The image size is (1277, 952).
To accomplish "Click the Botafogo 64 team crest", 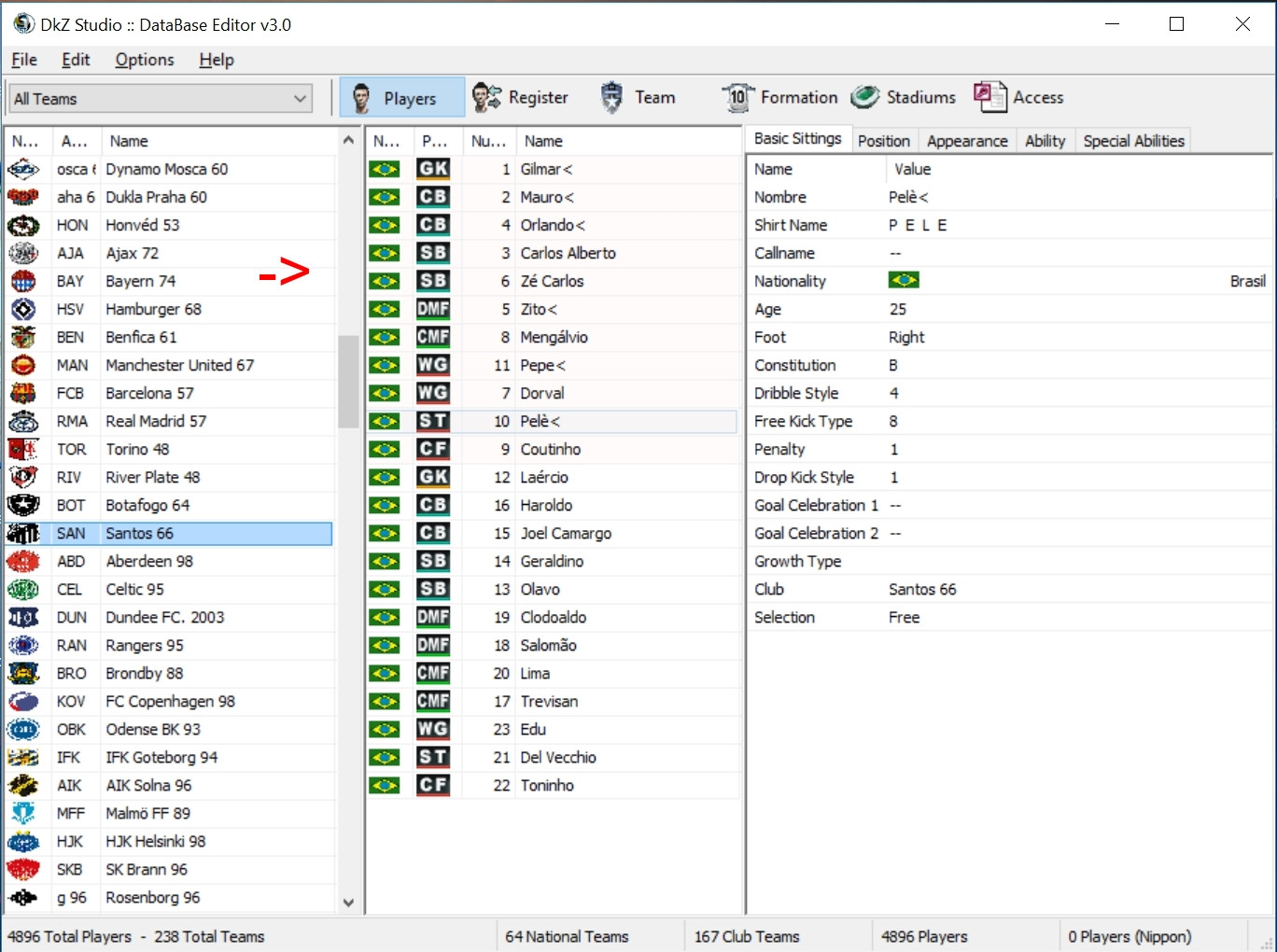I will pos(23,505).
